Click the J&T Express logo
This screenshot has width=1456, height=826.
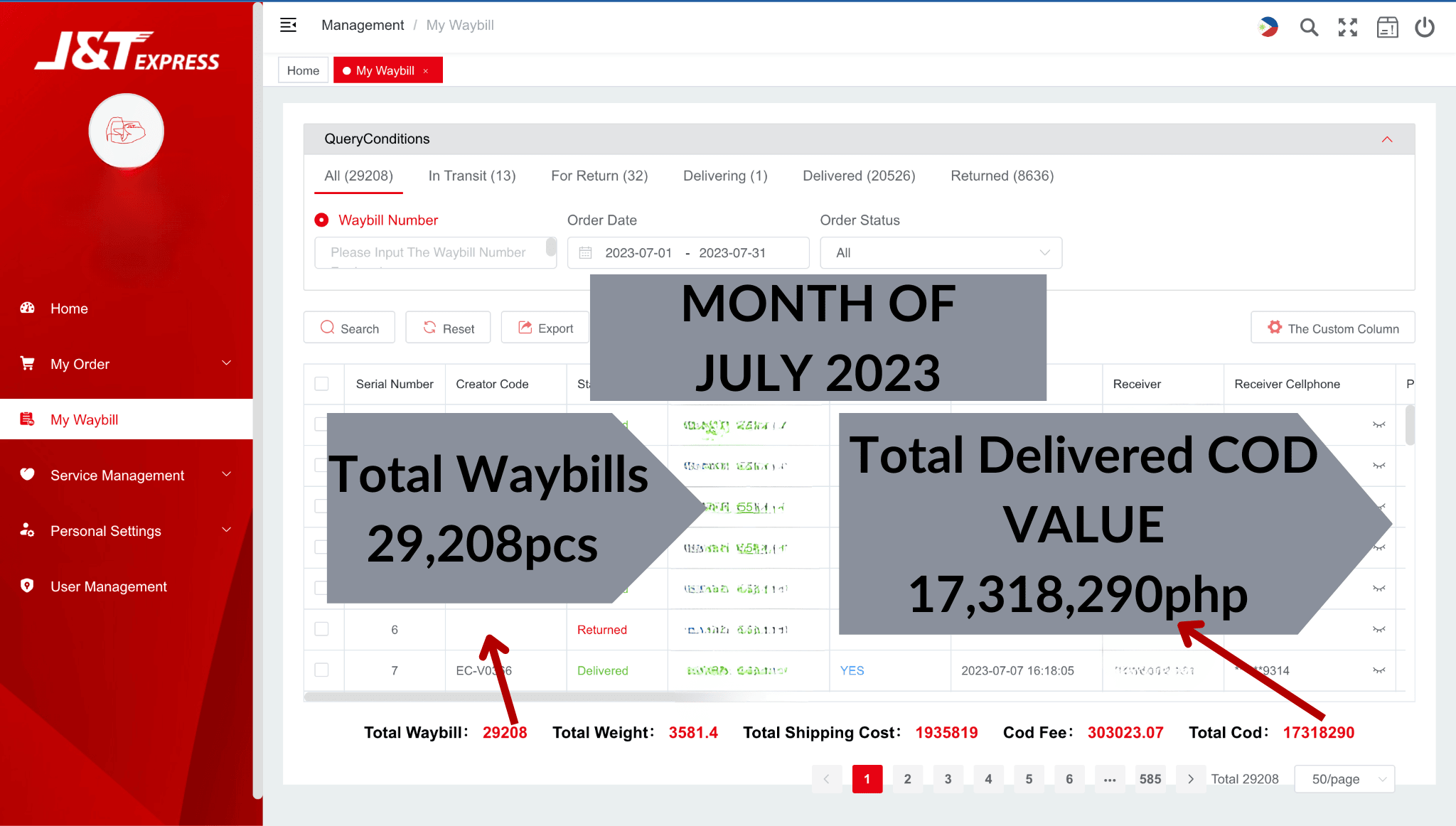(127, 51)
